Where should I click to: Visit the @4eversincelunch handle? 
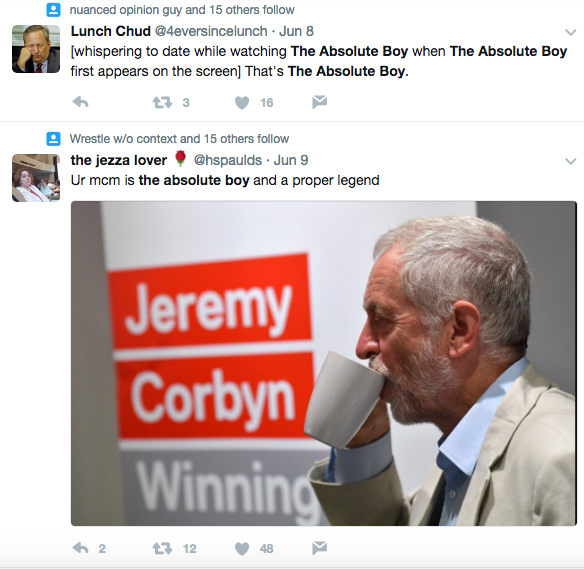211,31
